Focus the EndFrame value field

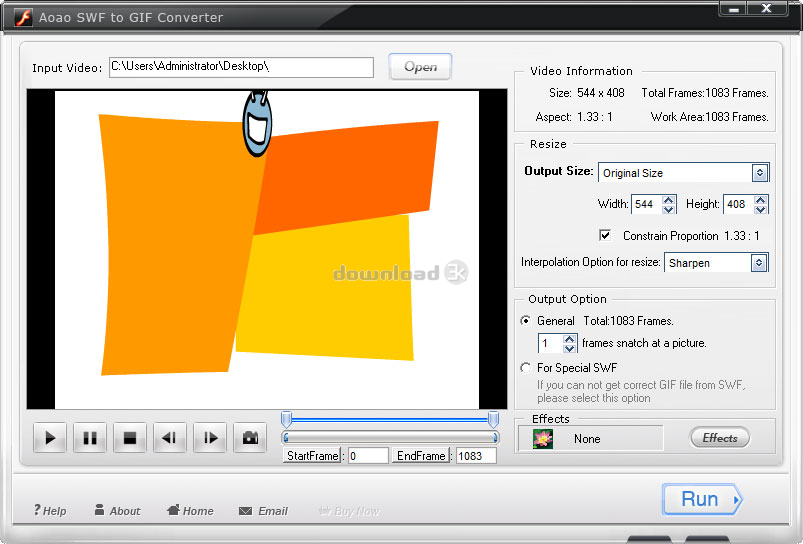(476, 455)
